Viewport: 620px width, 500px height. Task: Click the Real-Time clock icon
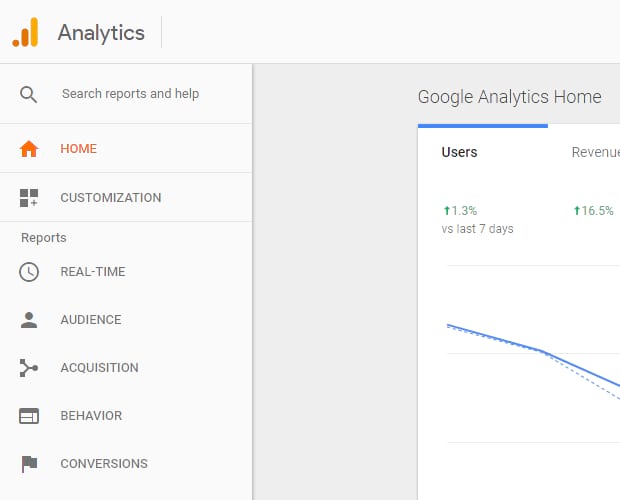29,272
